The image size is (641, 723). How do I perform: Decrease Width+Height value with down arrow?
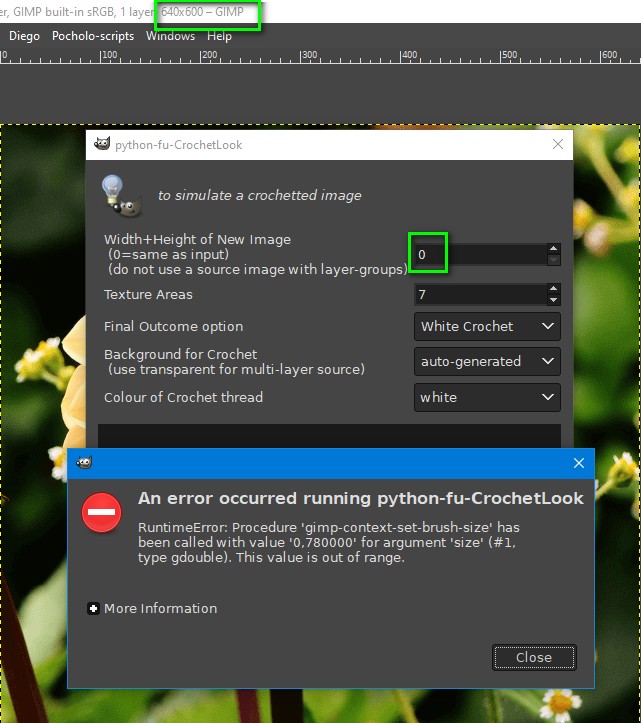click(x=553, y=260)
